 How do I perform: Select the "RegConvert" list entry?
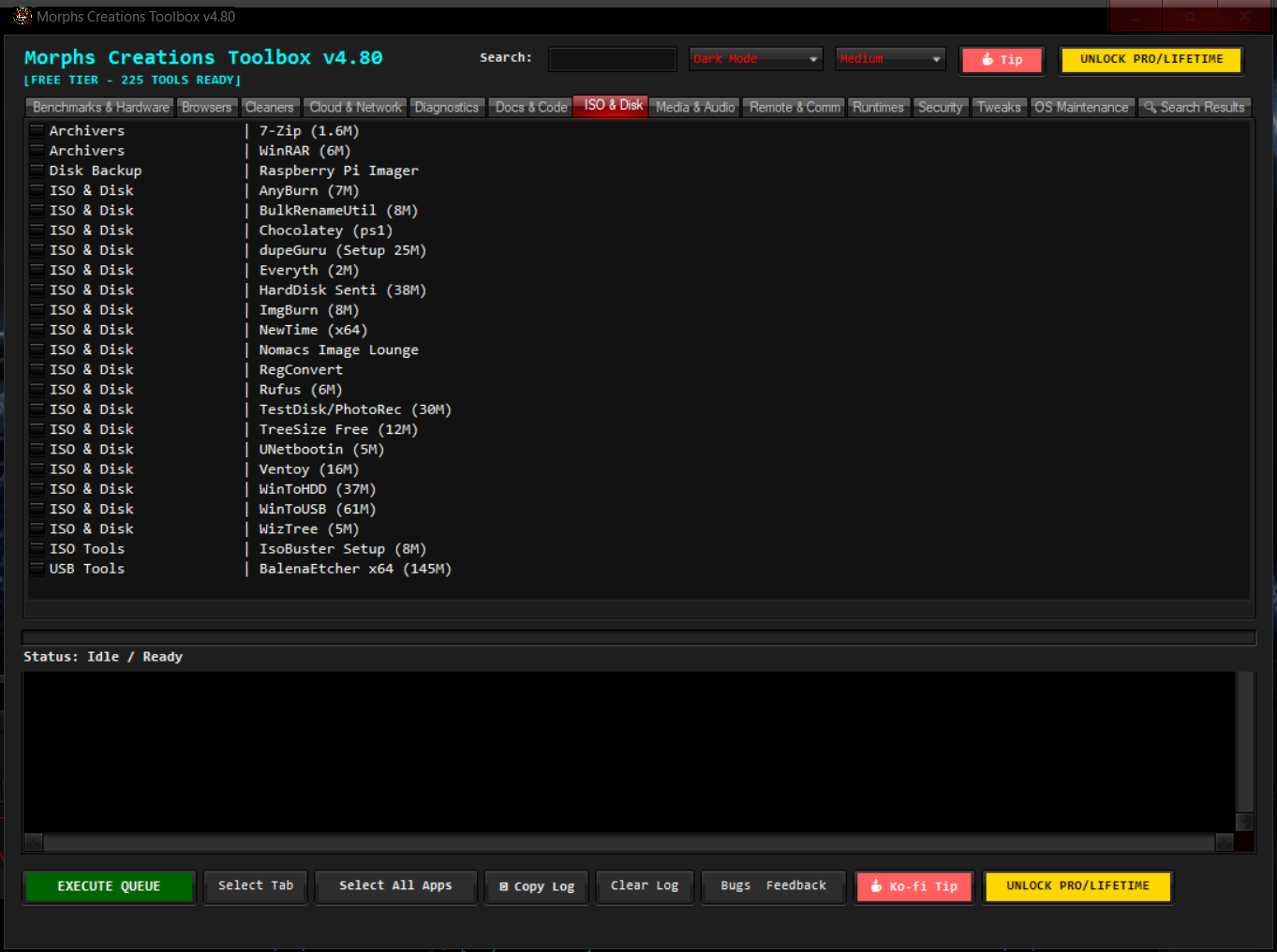point(301,369)
